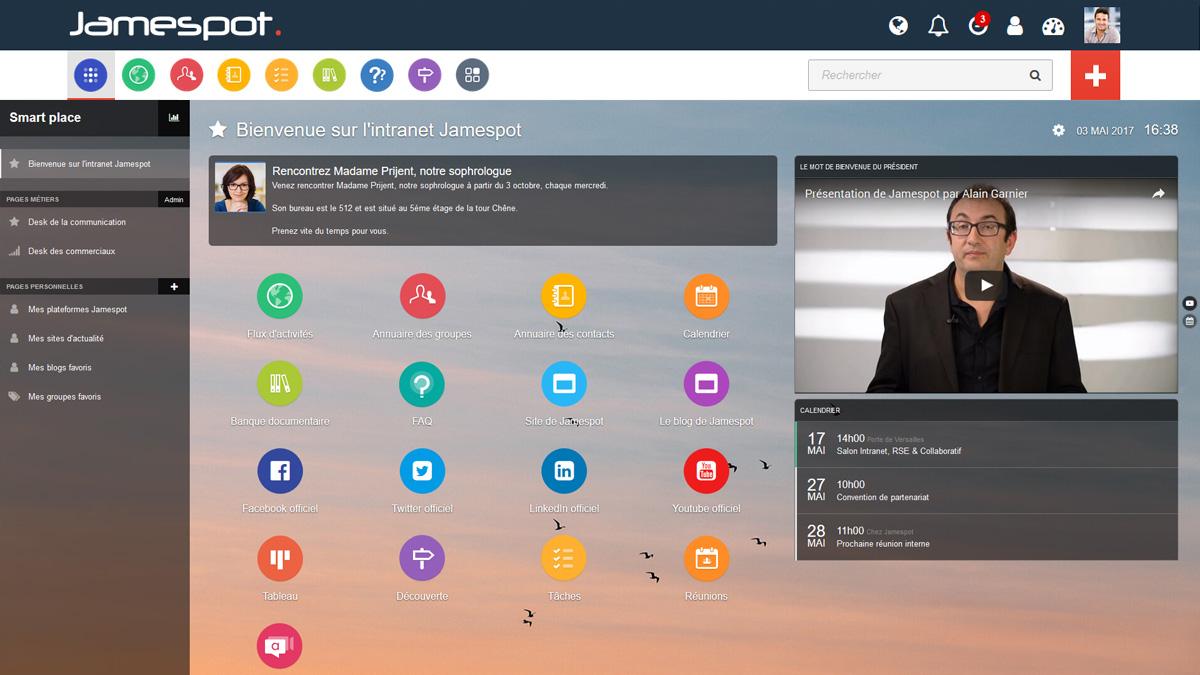Open the apps grid icon in toolbar
This screenshot has height=675, width=1200.
pos(90,75)
